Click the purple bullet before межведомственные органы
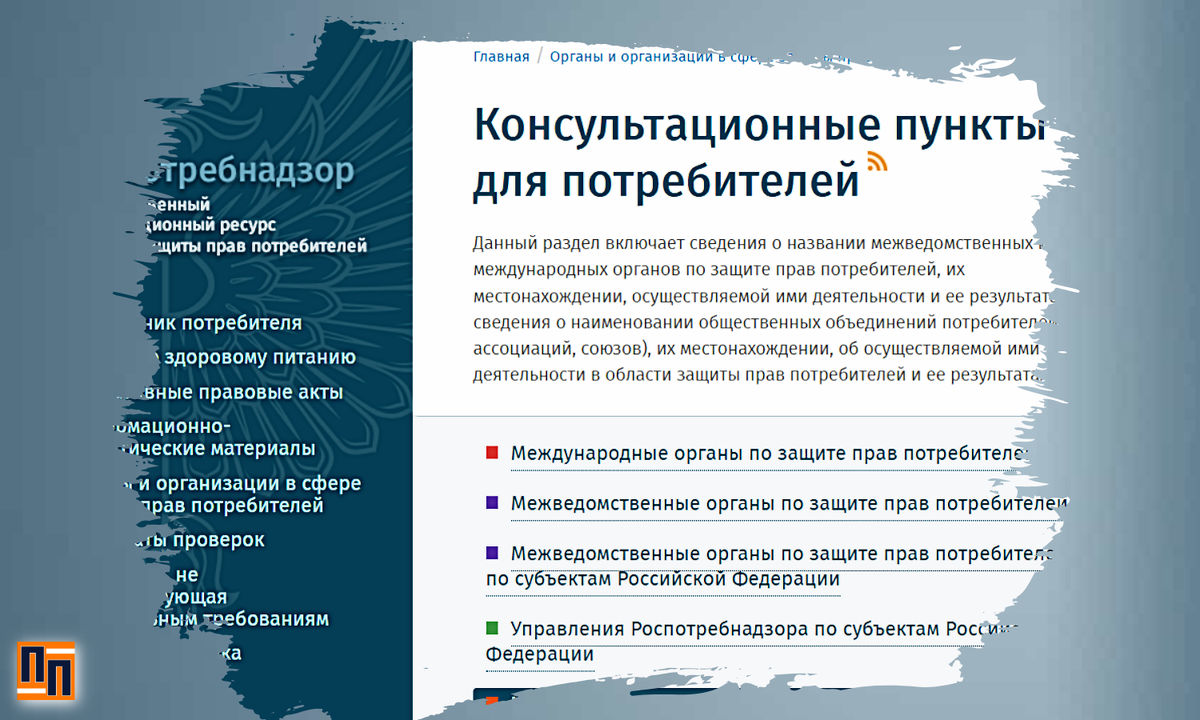 tap(491, 502)
